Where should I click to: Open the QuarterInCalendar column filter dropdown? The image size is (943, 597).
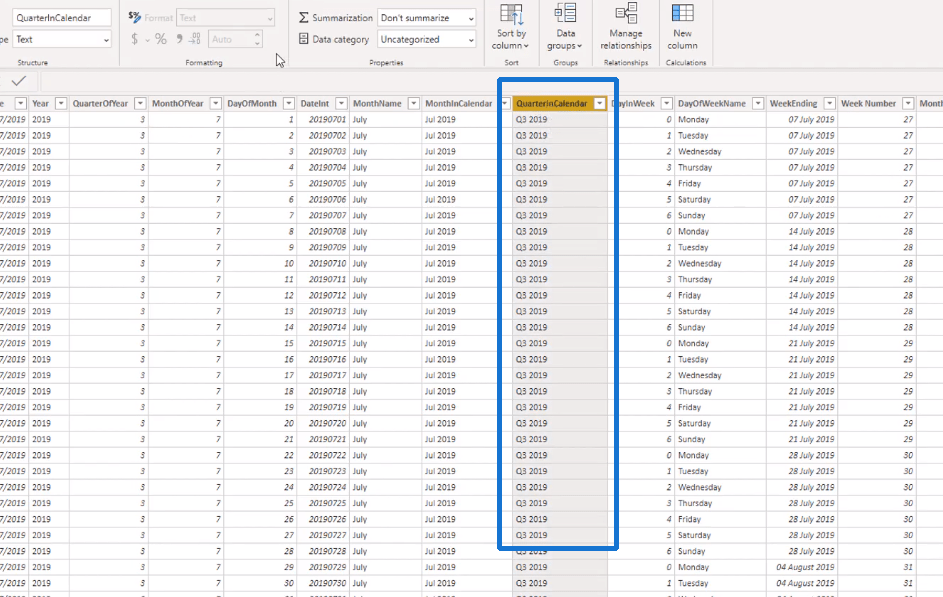pos(600,103)
